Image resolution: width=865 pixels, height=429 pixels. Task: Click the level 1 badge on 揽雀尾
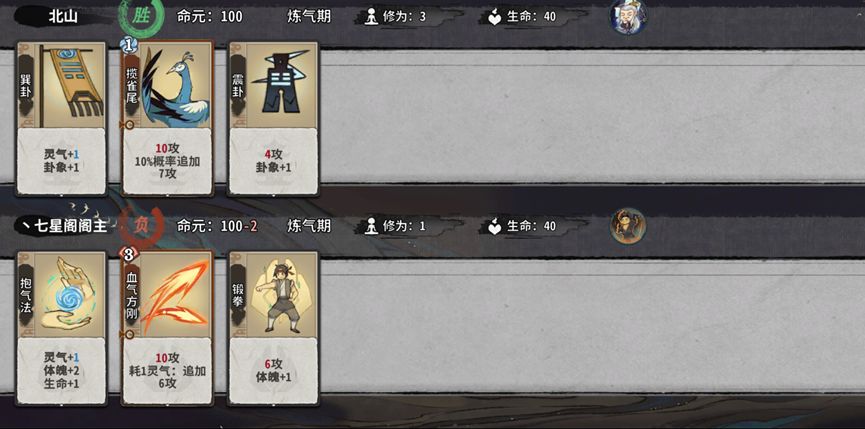tap(129, 46)
